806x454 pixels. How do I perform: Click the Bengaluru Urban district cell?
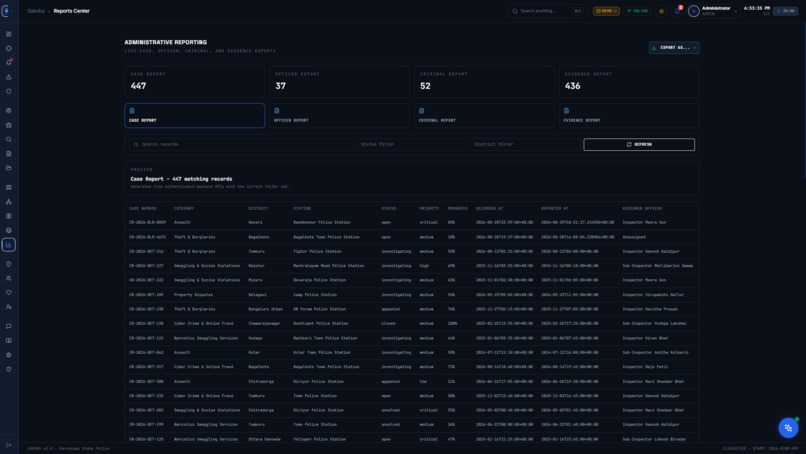pyautogui.click(x=265, y=309)
